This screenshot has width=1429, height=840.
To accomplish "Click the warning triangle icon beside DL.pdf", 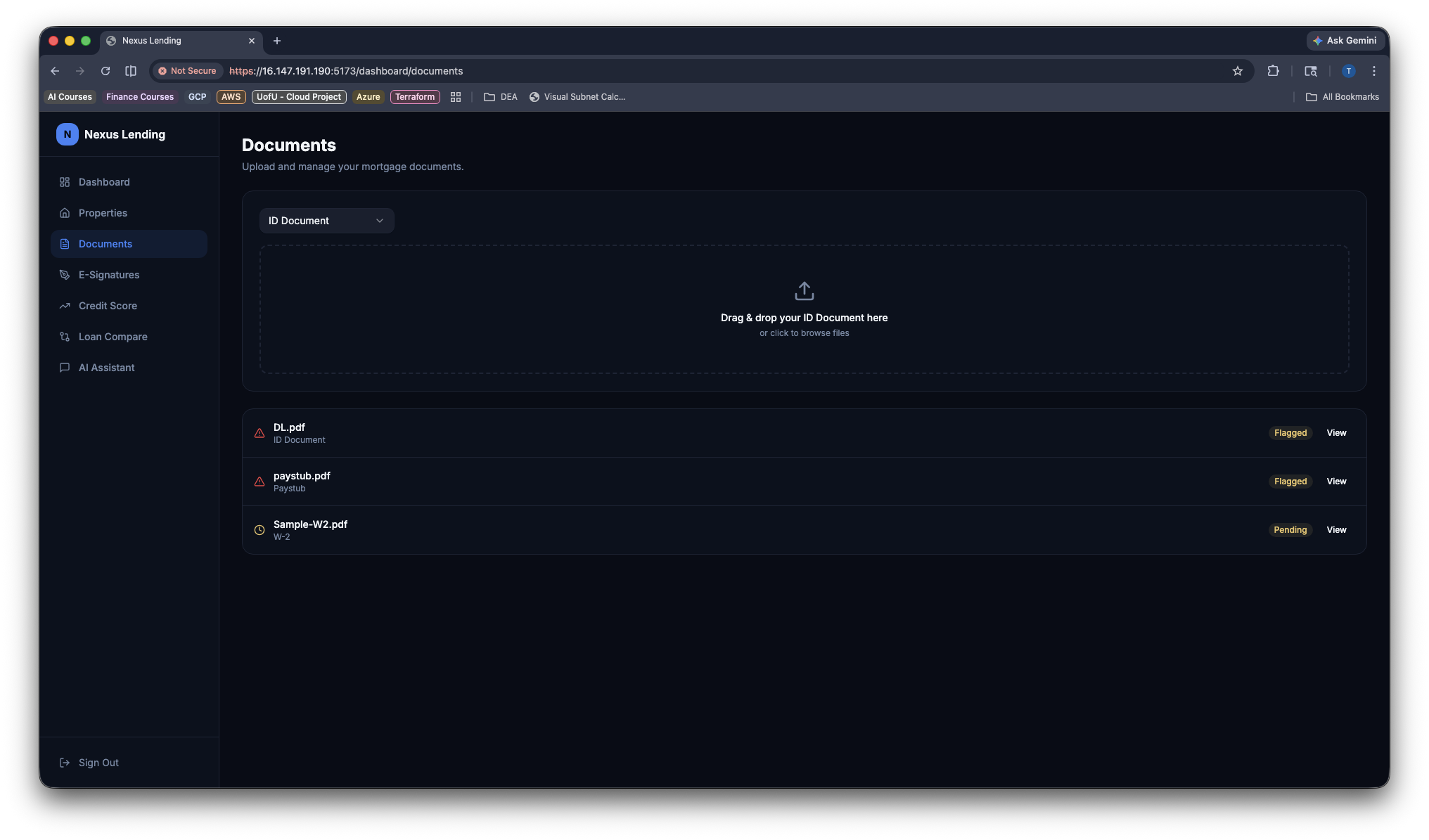I will (259, 433).
